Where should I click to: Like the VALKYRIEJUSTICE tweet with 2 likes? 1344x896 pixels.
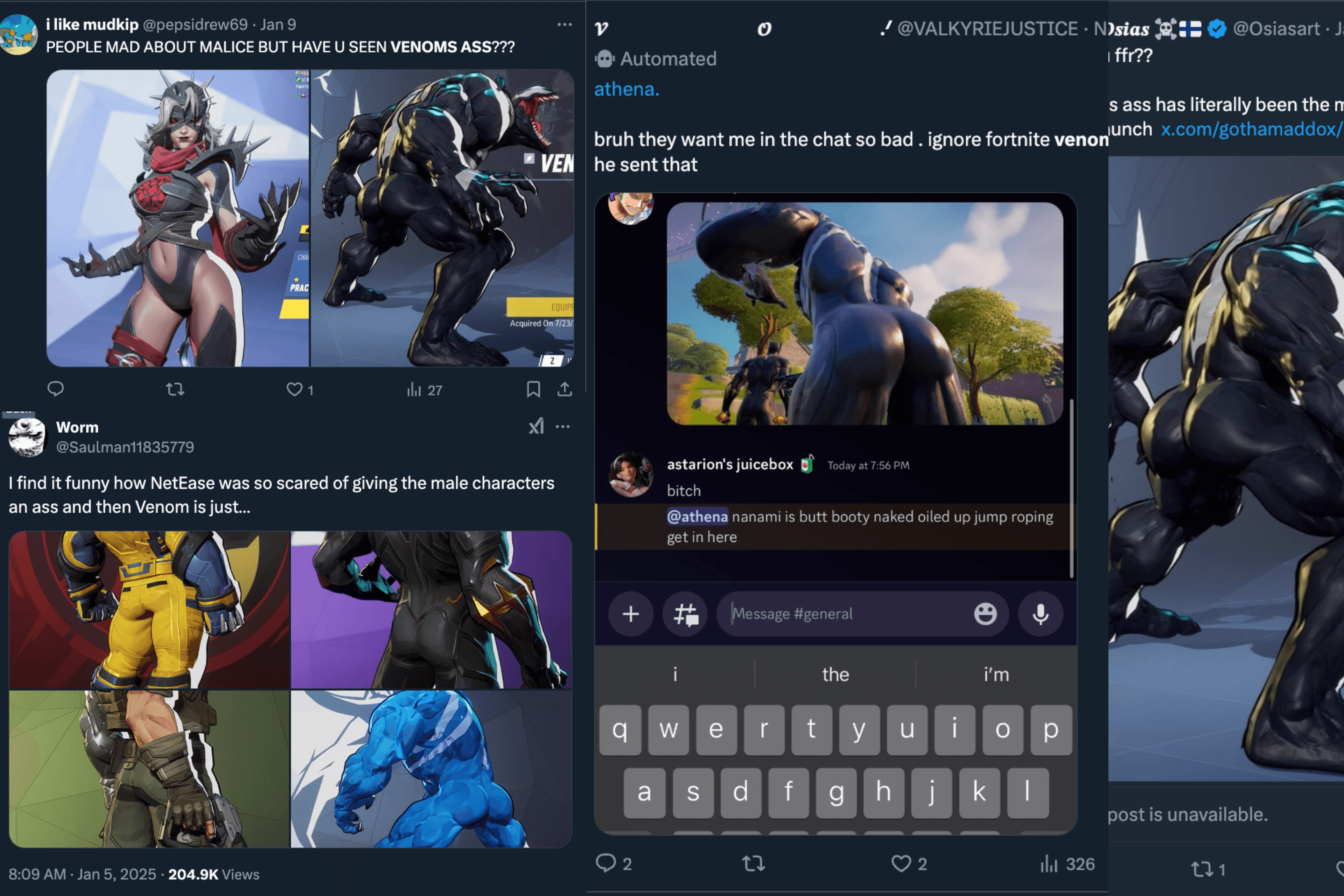tap(909, 863)
